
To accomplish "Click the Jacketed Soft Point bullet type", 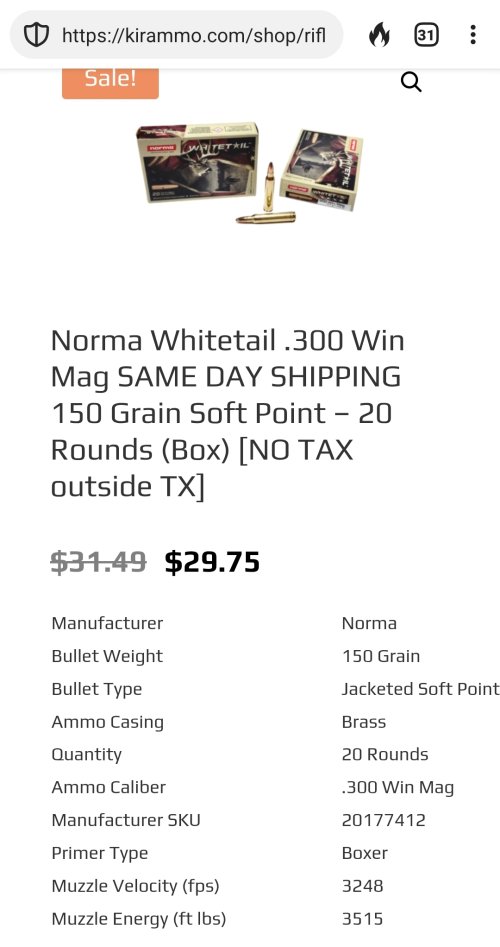I will [420, 689].
